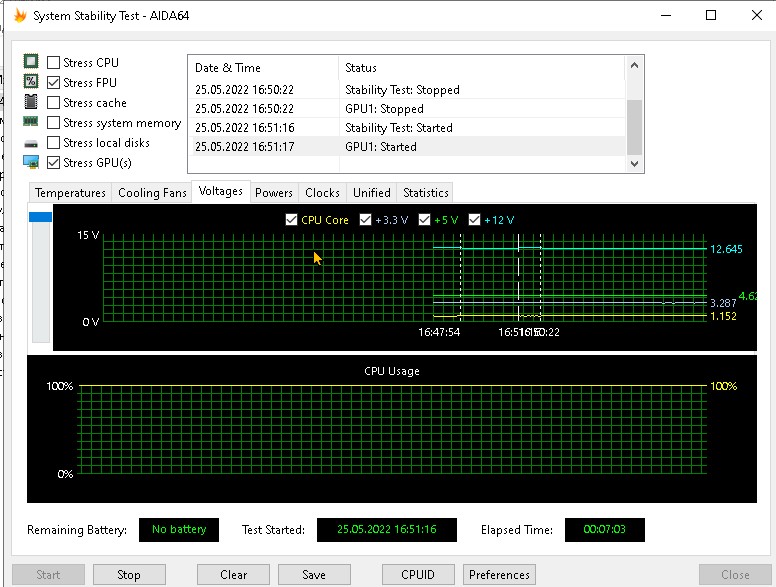Toggle the +12 V graph checkbox
Screen dimensions: 776x587
474,219
